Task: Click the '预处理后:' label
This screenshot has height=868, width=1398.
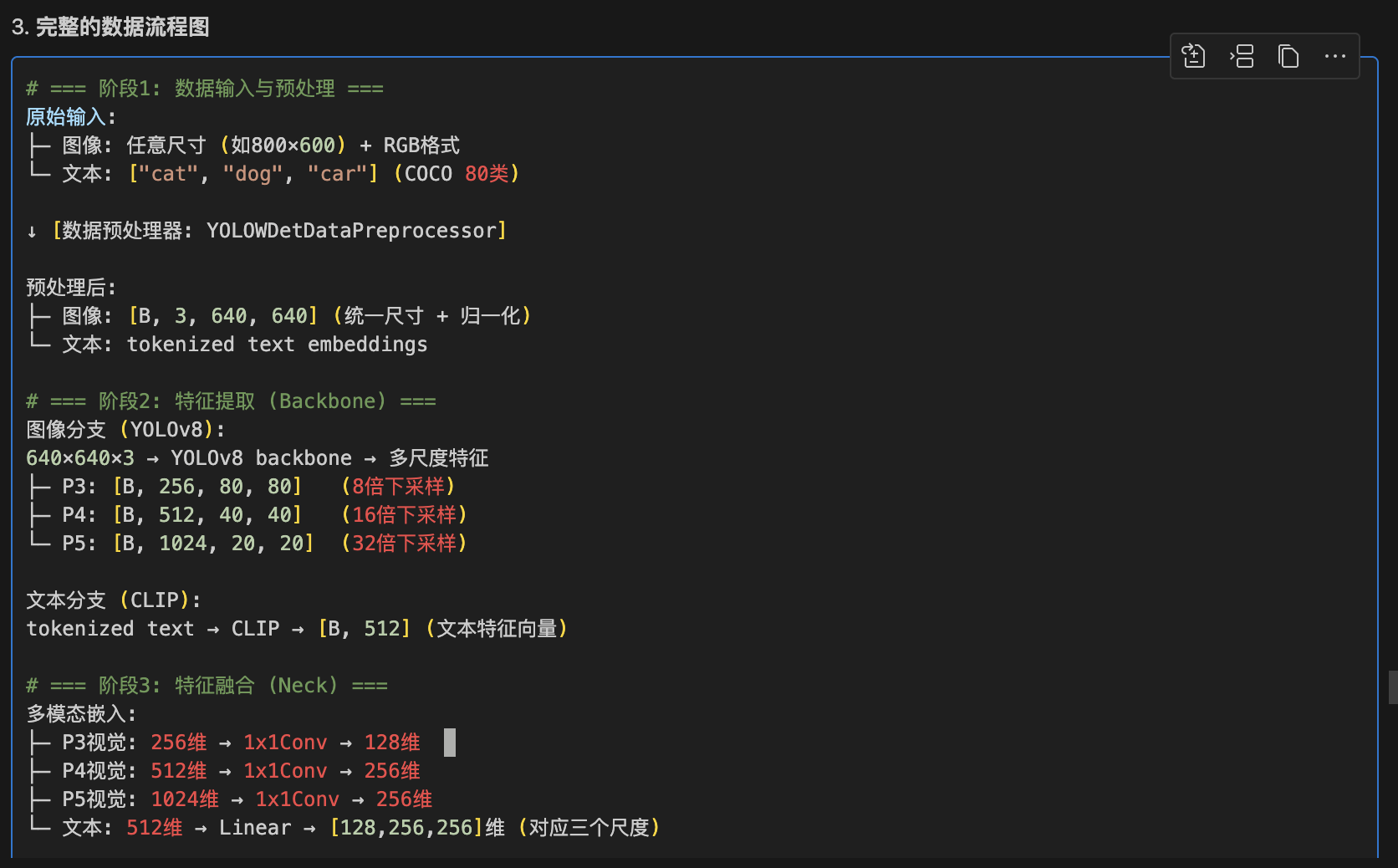Action: tap(71, 288)
